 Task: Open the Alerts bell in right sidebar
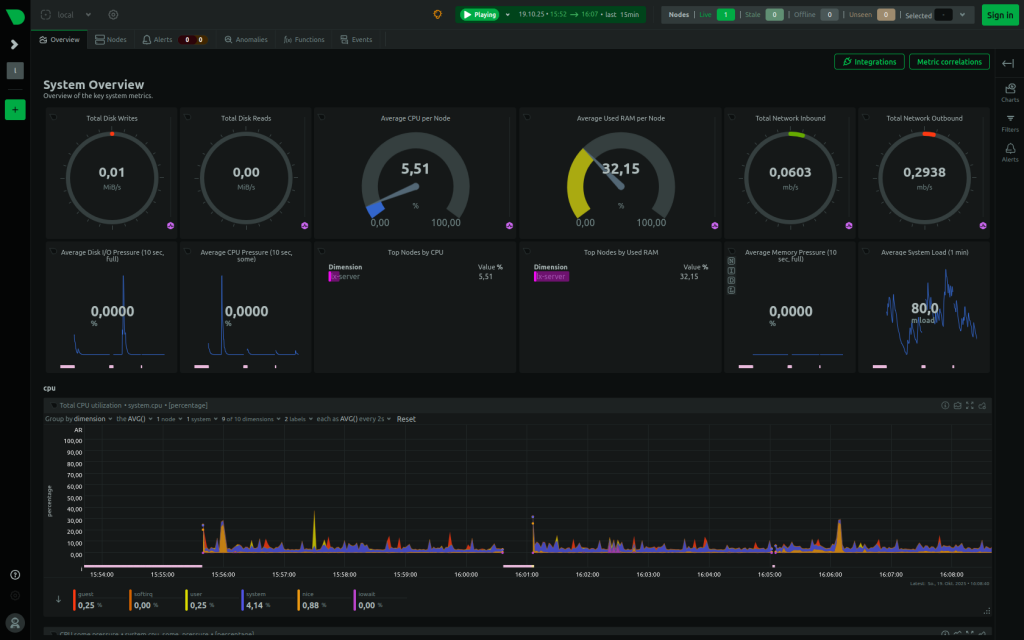click(1009, 152)
